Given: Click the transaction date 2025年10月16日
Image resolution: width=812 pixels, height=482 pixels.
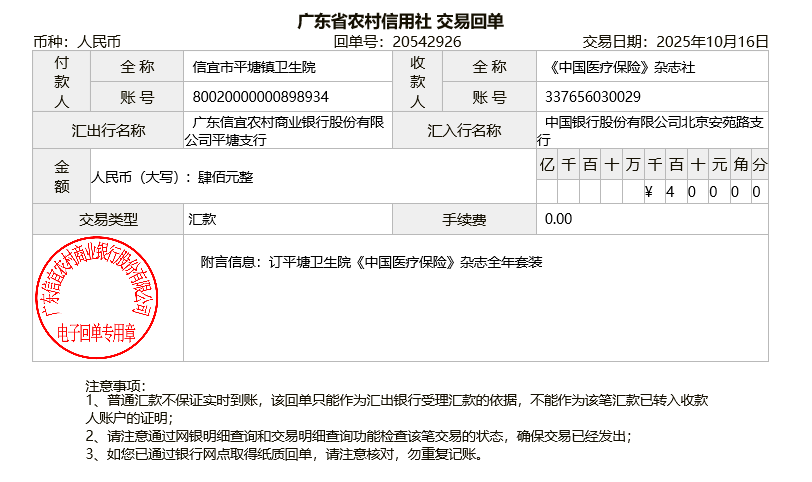Looking at the screenshot, I should pyautogui.click(x=711, y=42).
